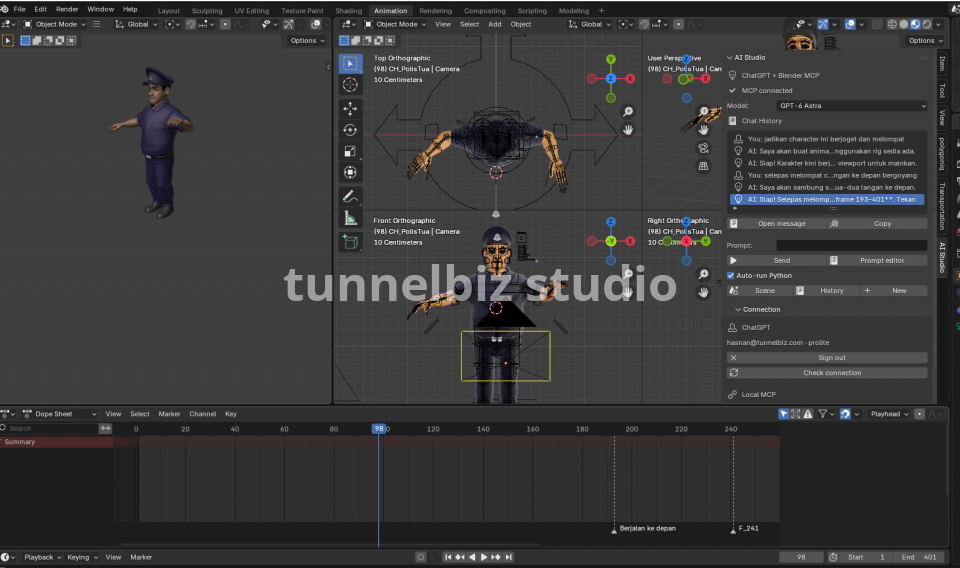This screenshot has height=568, width=960.
Task: Open the Window menu
Action: click(x=100, y=9)
